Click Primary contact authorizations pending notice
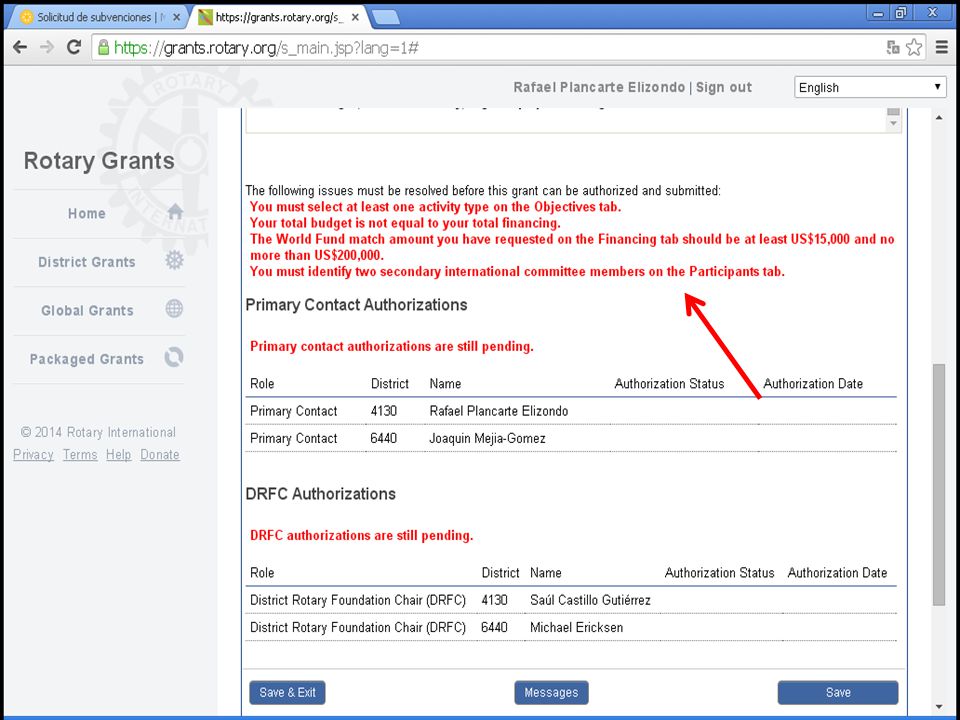This screenshot has width=960, height=720. 391,347
